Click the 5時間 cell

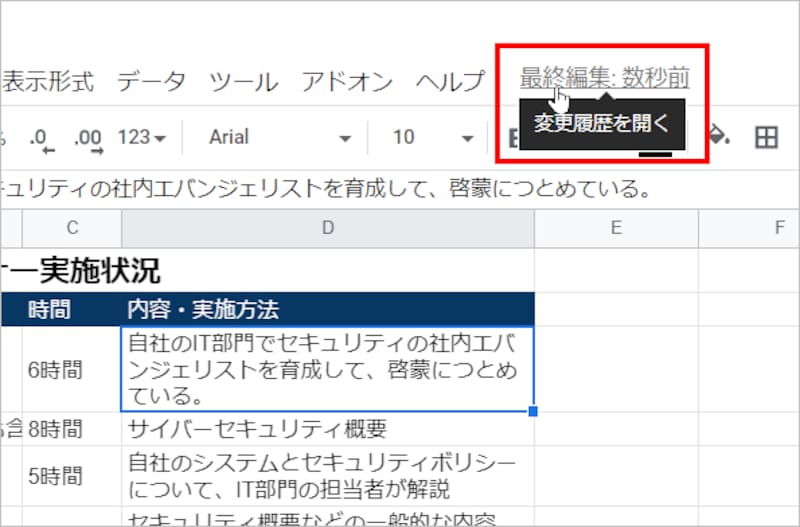tap(72, 476)
